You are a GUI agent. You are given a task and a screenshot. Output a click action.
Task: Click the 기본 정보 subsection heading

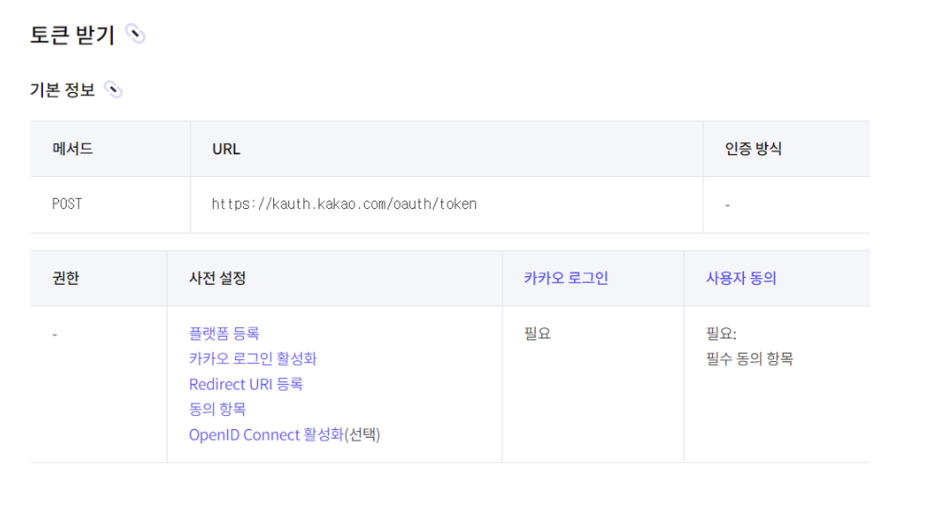coord(62,90)
